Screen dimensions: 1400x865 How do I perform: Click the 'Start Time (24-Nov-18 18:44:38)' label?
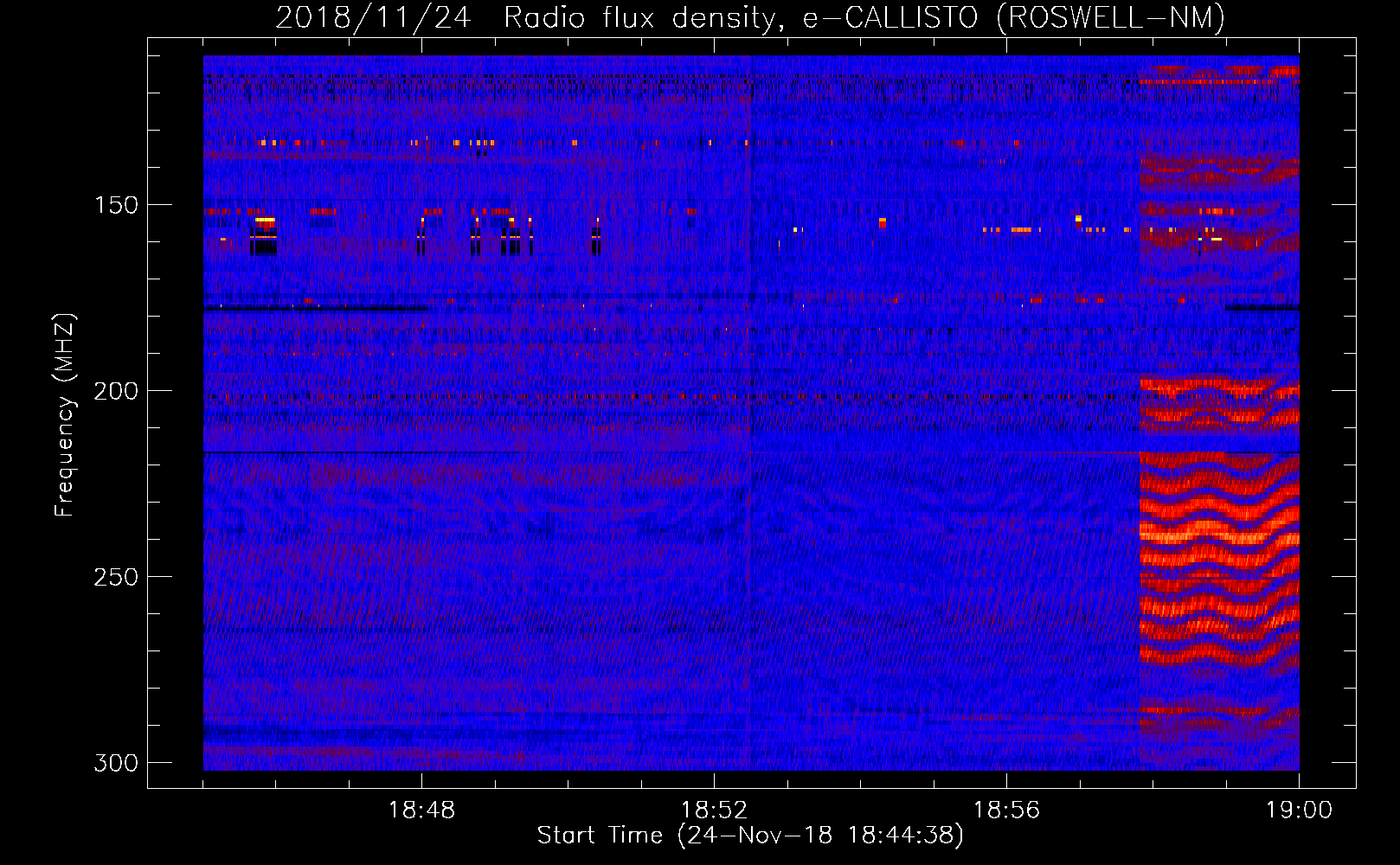[750, 836]
